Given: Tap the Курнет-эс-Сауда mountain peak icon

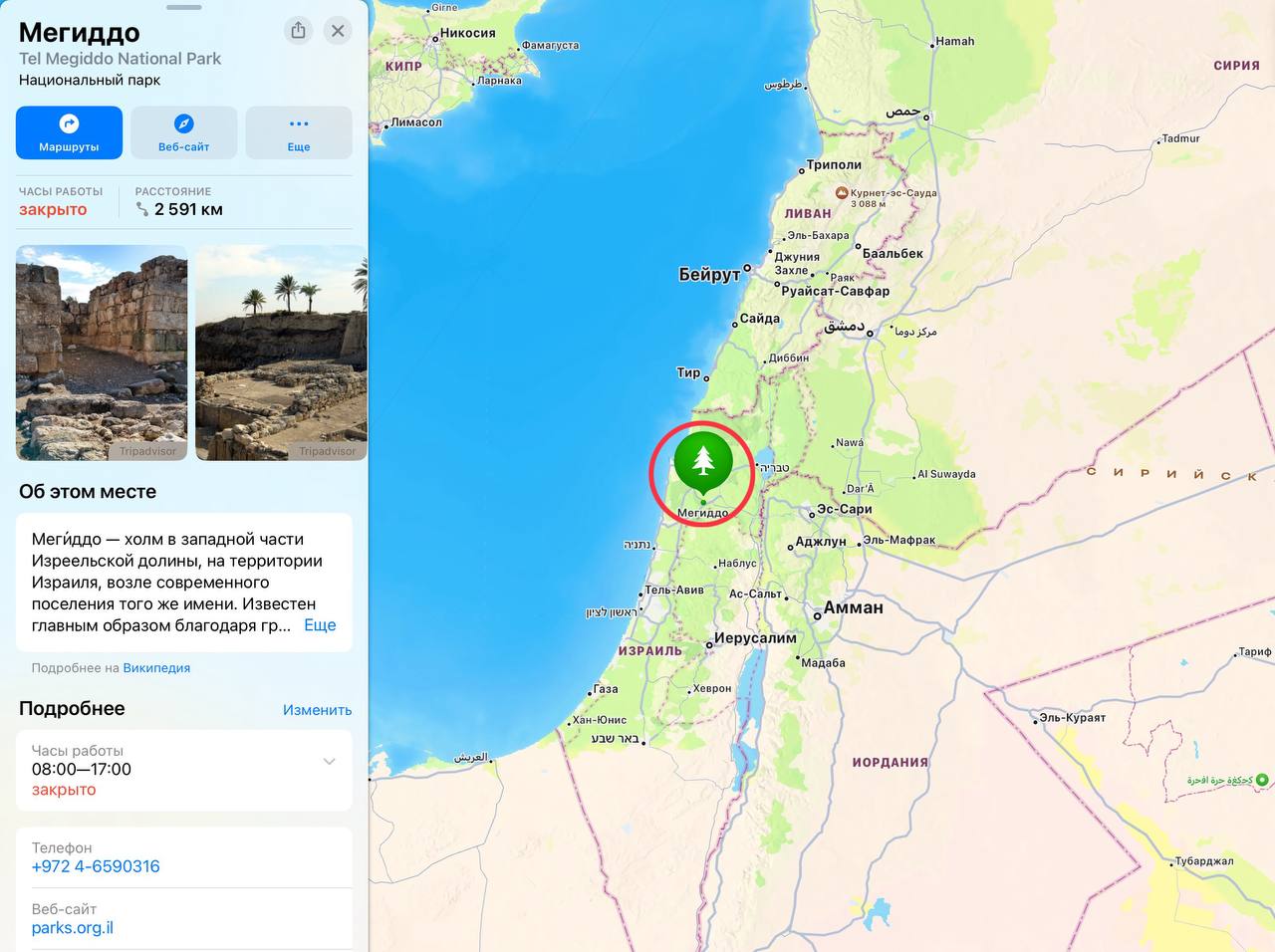Looking at the screenshot, I should pos(842,192).
